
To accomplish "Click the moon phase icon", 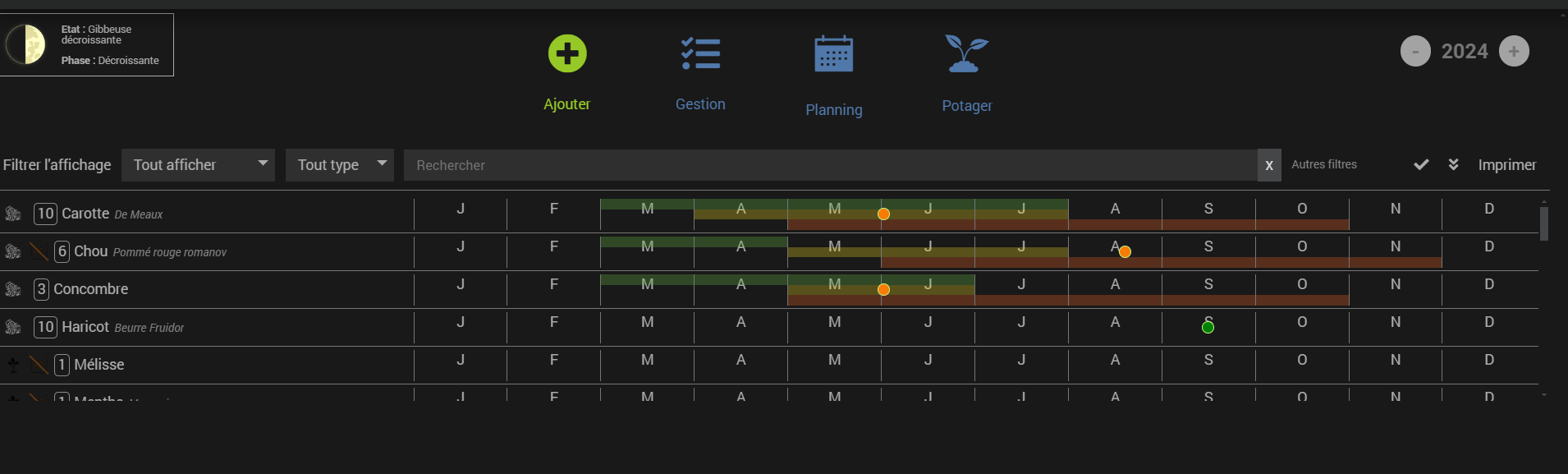I will click(x=26, y=44).
